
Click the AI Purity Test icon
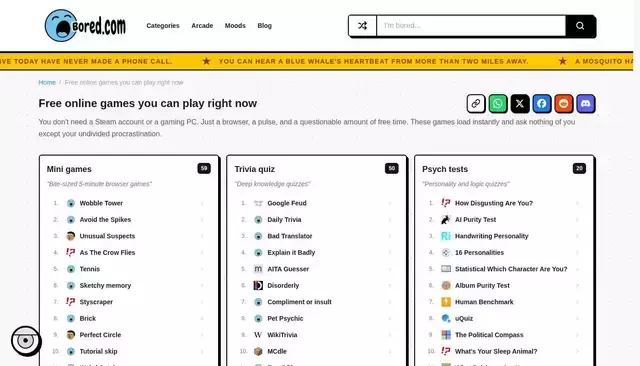[x=446, y=220]
